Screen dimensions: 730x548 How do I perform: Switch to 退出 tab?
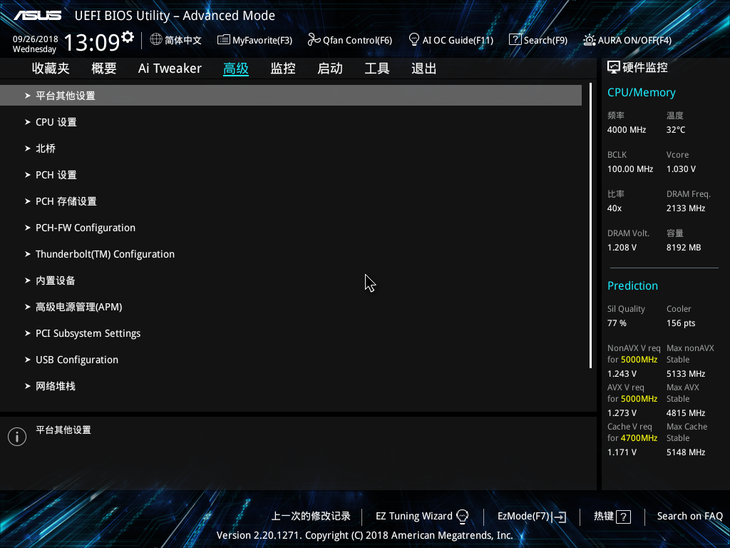coord(424,68)
